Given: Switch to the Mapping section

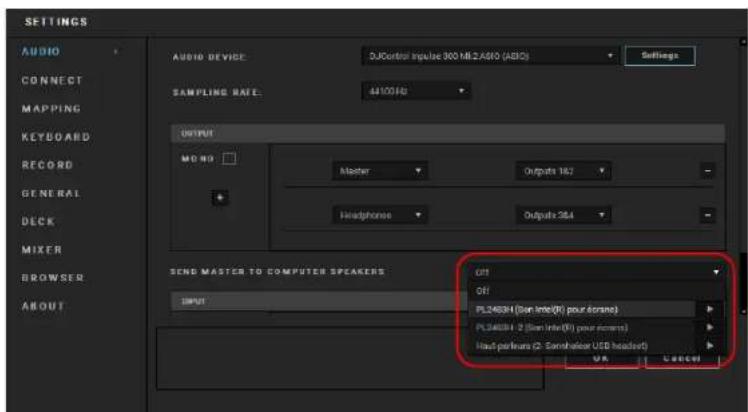Looking at the screenshot, I should point(51,109).
